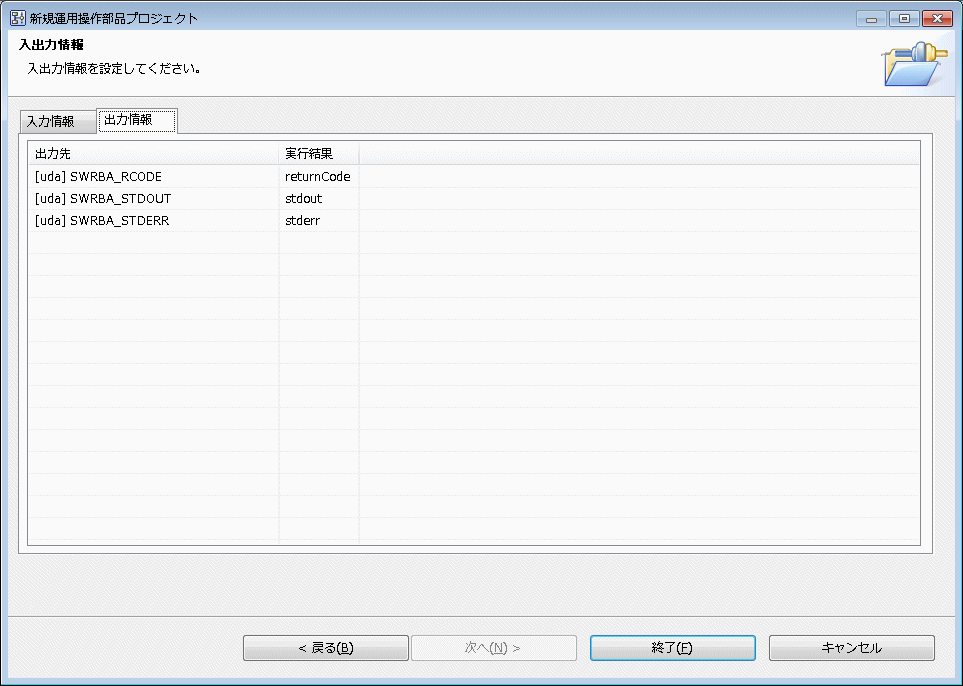Screen dimensions: 963x686
Task: Click the 実行結果 column header
Action: [319, 154]
